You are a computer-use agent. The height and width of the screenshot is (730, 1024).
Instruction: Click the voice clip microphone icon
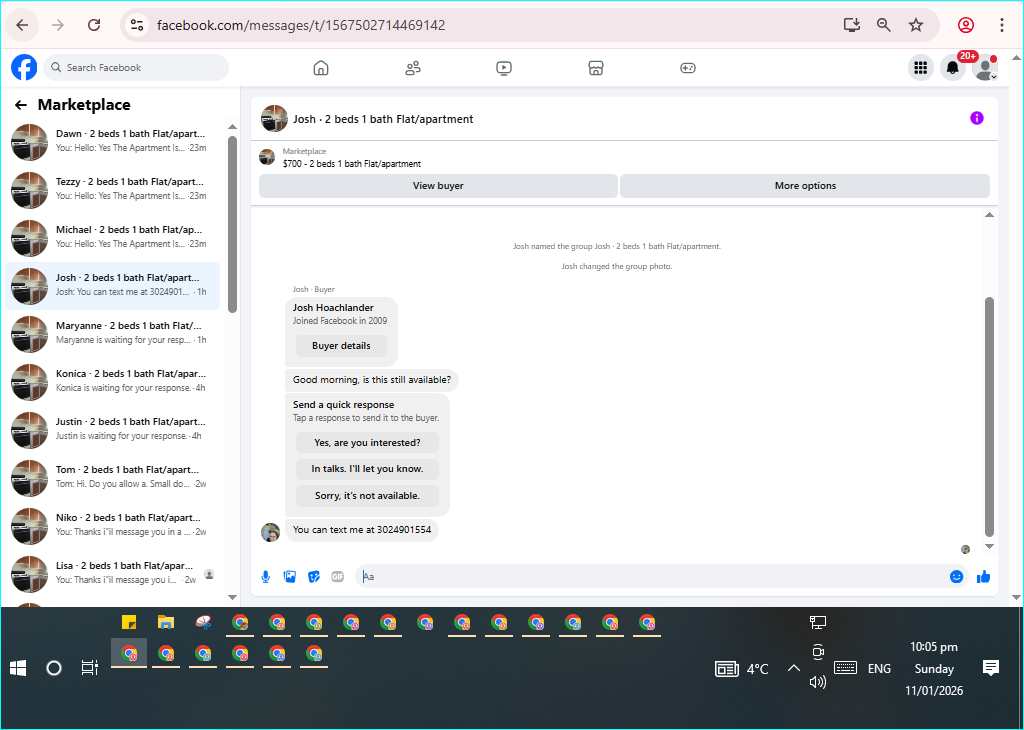266,577
